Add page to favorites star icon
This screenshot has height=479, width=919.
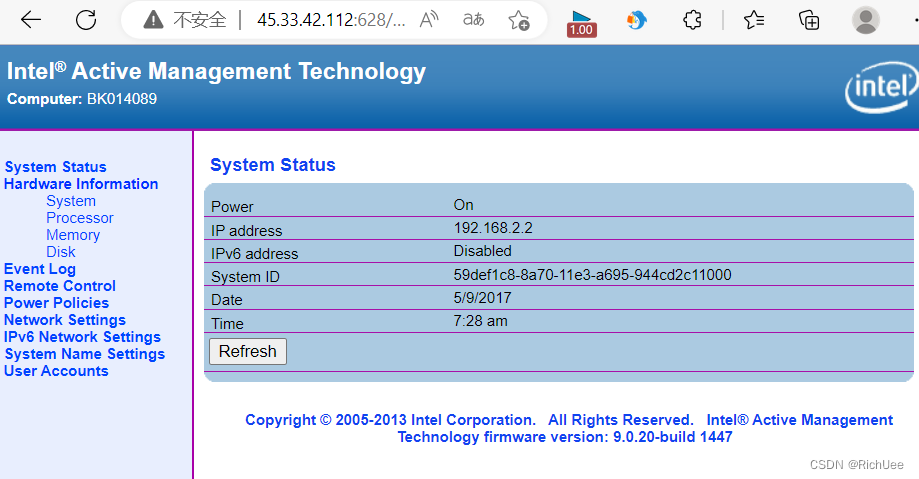coord(519,21)
